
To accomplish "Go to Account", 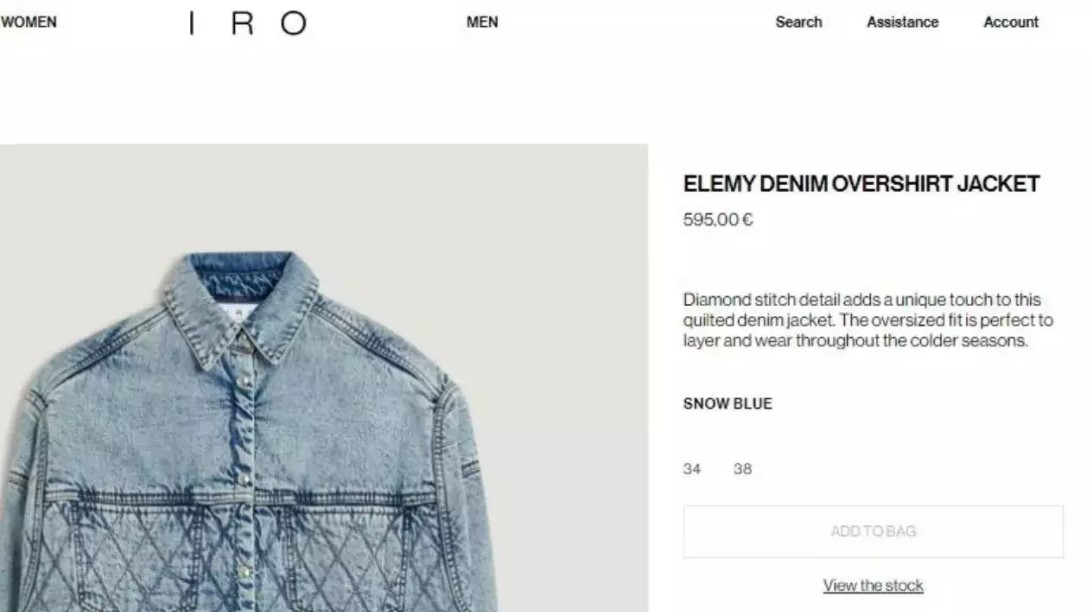I will click(x=1010, y=22).
